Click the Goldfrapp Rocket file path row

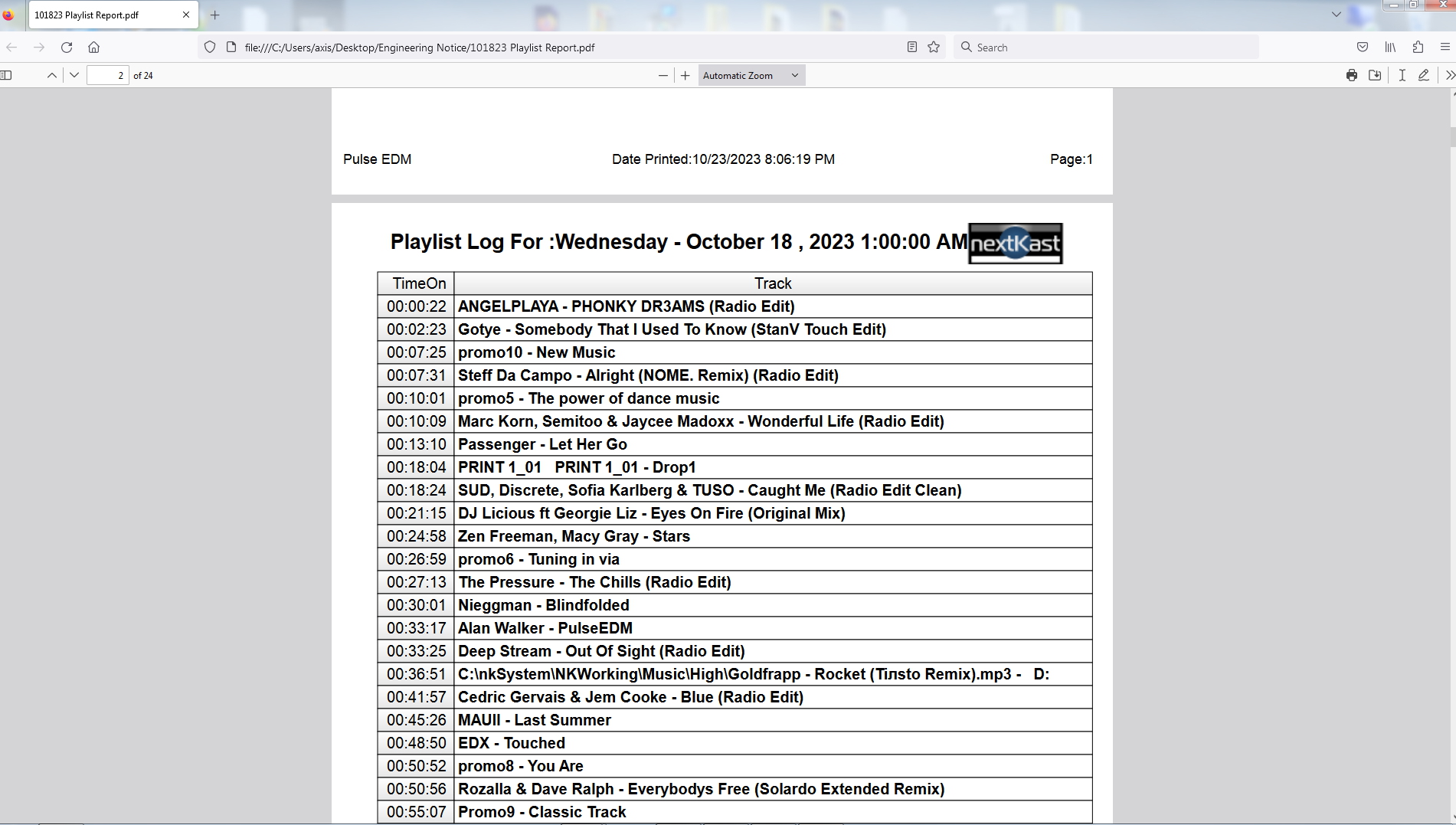735,674
